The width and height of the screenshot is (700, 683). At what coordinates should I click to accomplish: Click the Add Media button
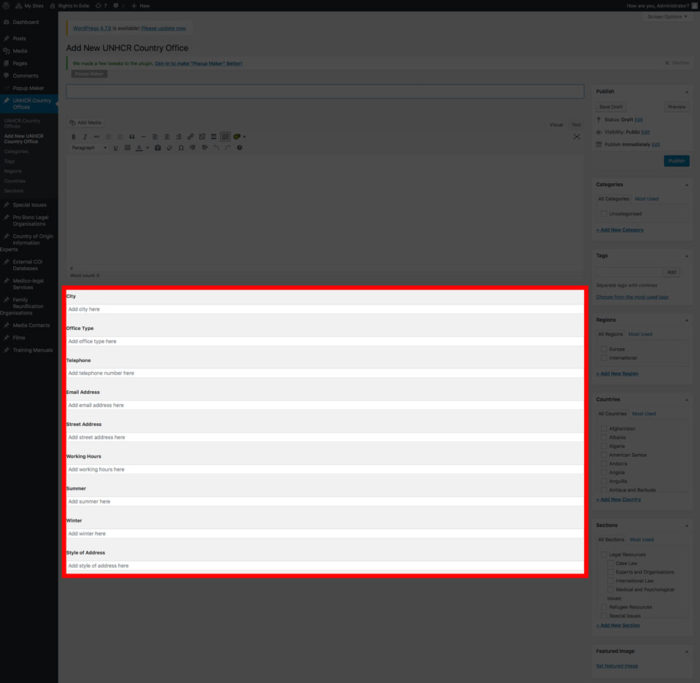(86, 123)
